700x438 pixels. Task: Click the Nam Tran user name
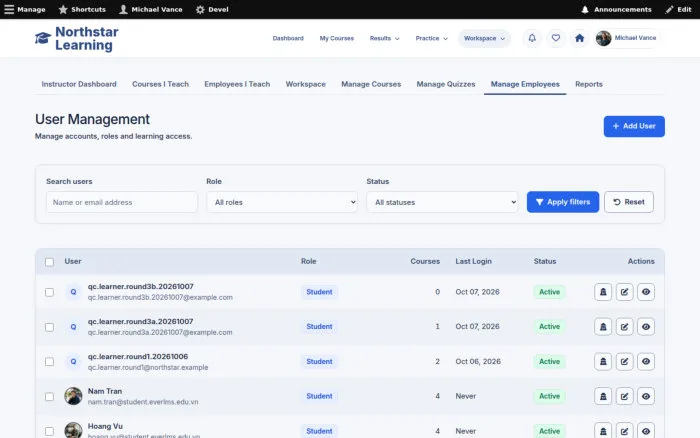[105, 391]
